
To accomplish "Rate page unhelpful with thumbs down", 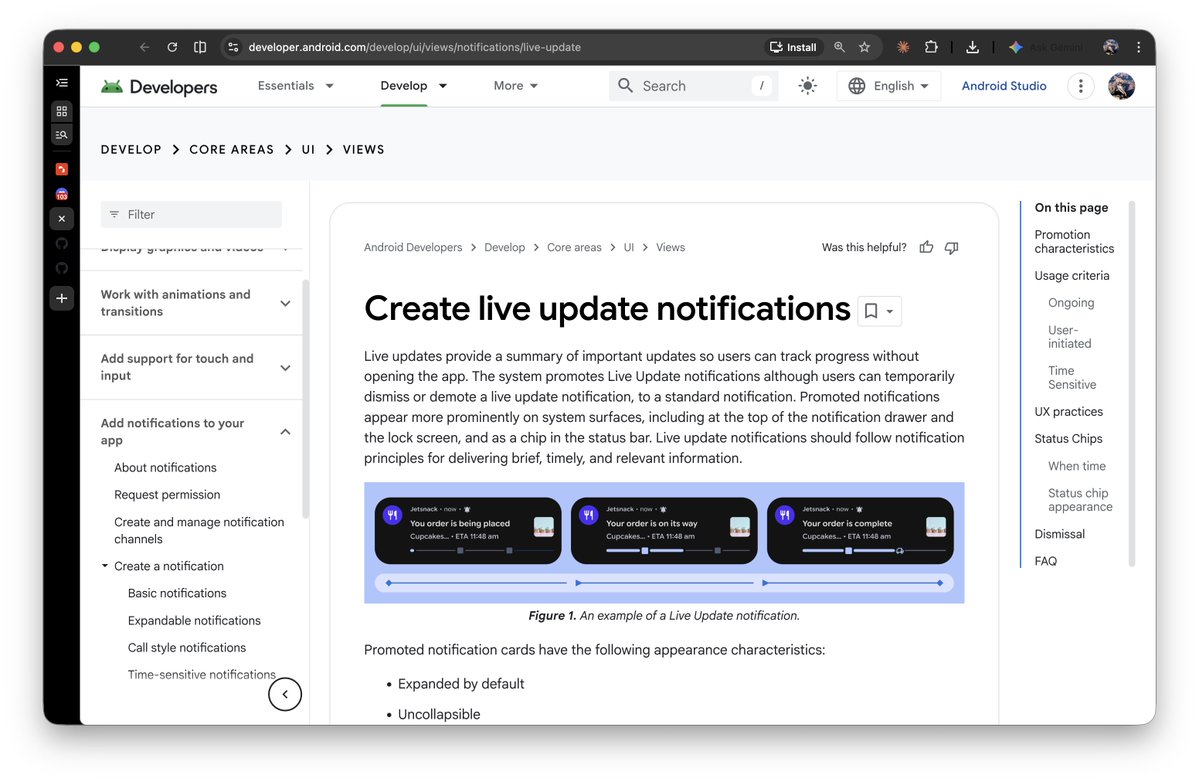I will coord(951,247).
